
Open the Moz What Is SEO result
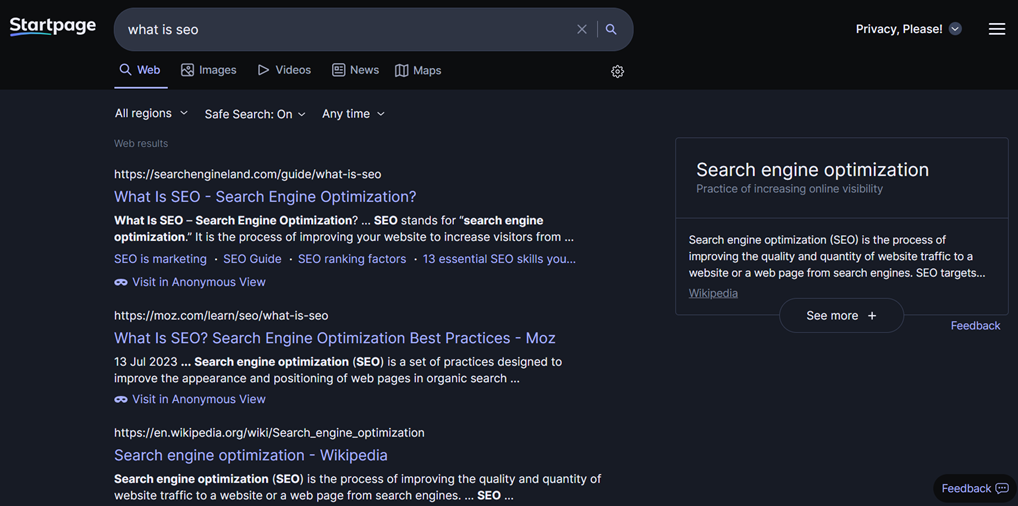pos(335,338)
